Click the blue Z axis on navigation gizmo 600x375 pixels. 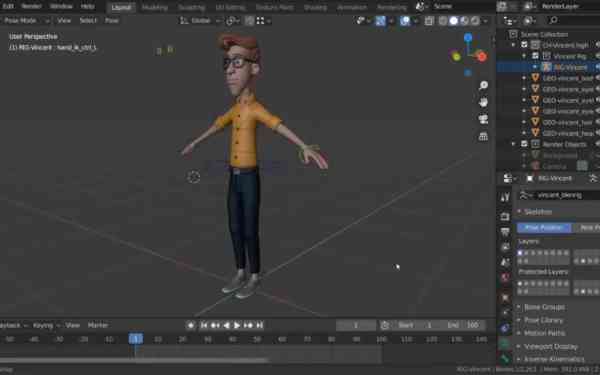(x=468, y=38)
